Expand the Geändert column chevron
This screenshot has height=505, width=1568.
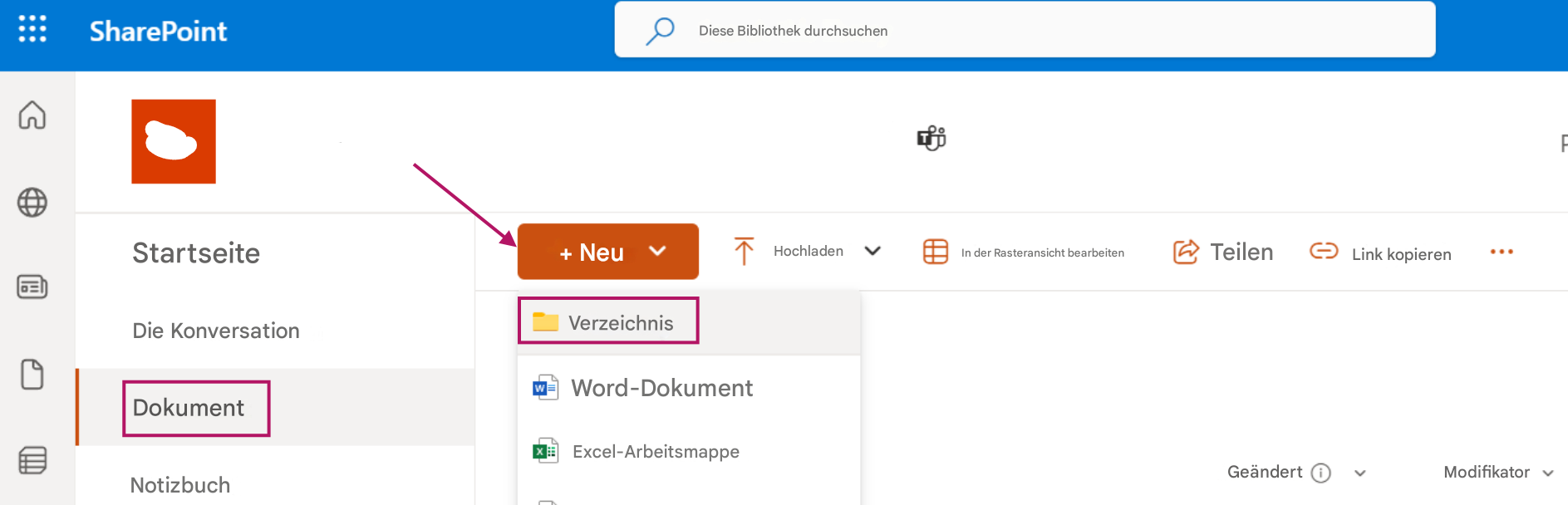1360,473
